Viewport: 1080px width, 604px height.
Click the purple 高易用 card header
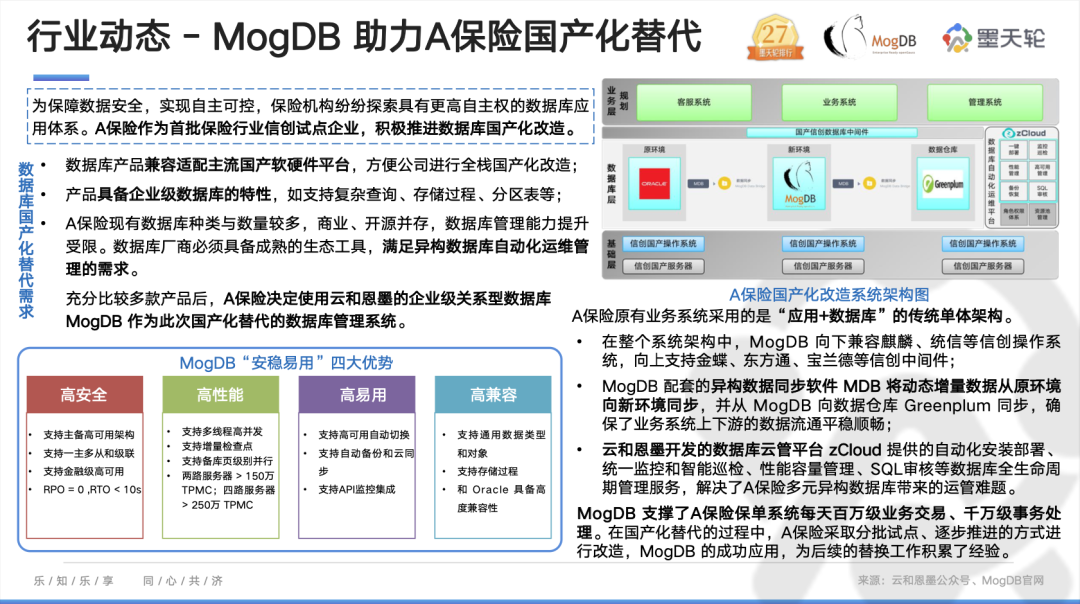(x=357, y=395)
